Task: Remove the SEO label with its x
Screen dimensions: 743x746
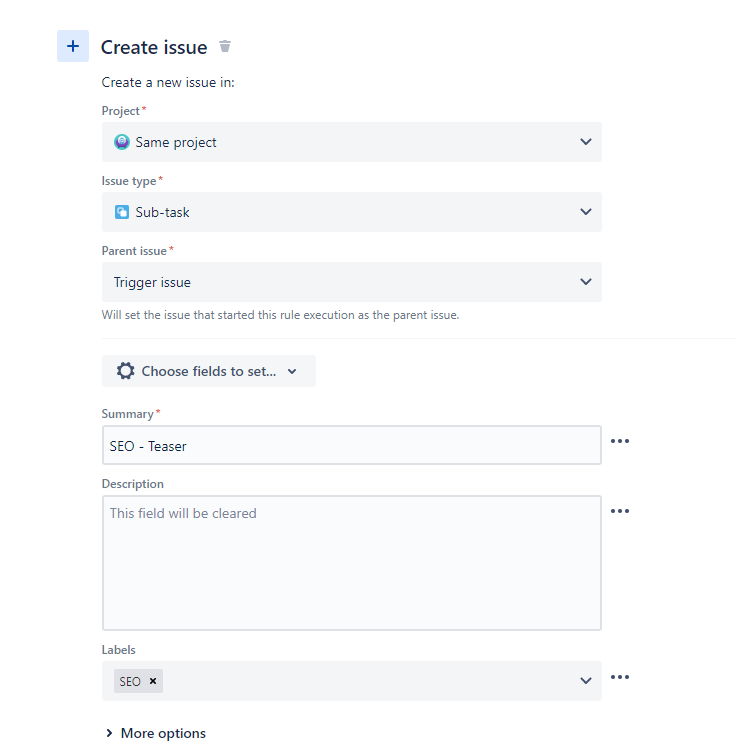Action: click(x=153, y=681)
